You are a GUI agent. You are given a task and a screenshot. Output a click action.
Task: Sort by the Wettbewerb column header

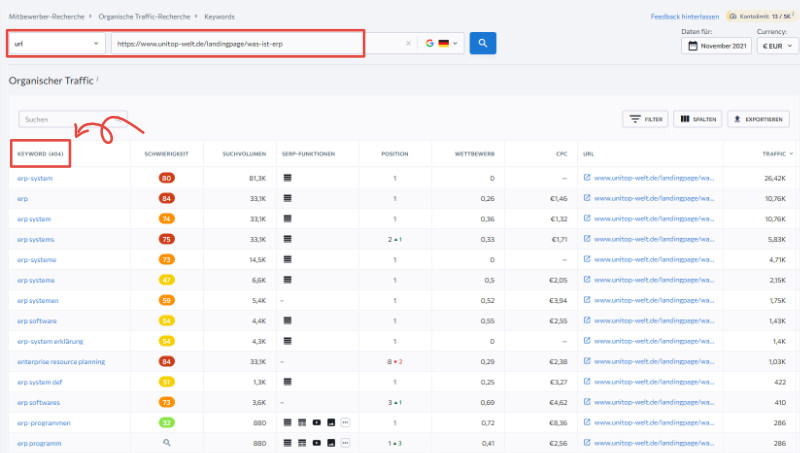(474, 154)
